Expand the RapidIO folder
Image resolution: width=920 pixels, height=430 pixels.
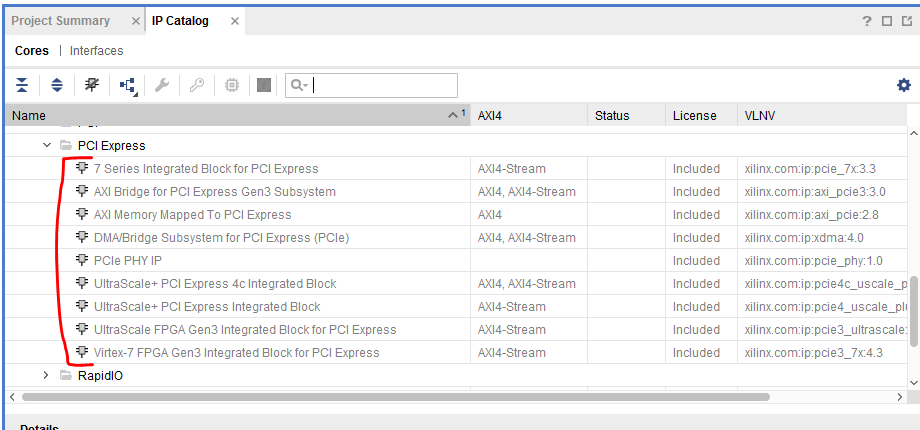coord(47,376)
